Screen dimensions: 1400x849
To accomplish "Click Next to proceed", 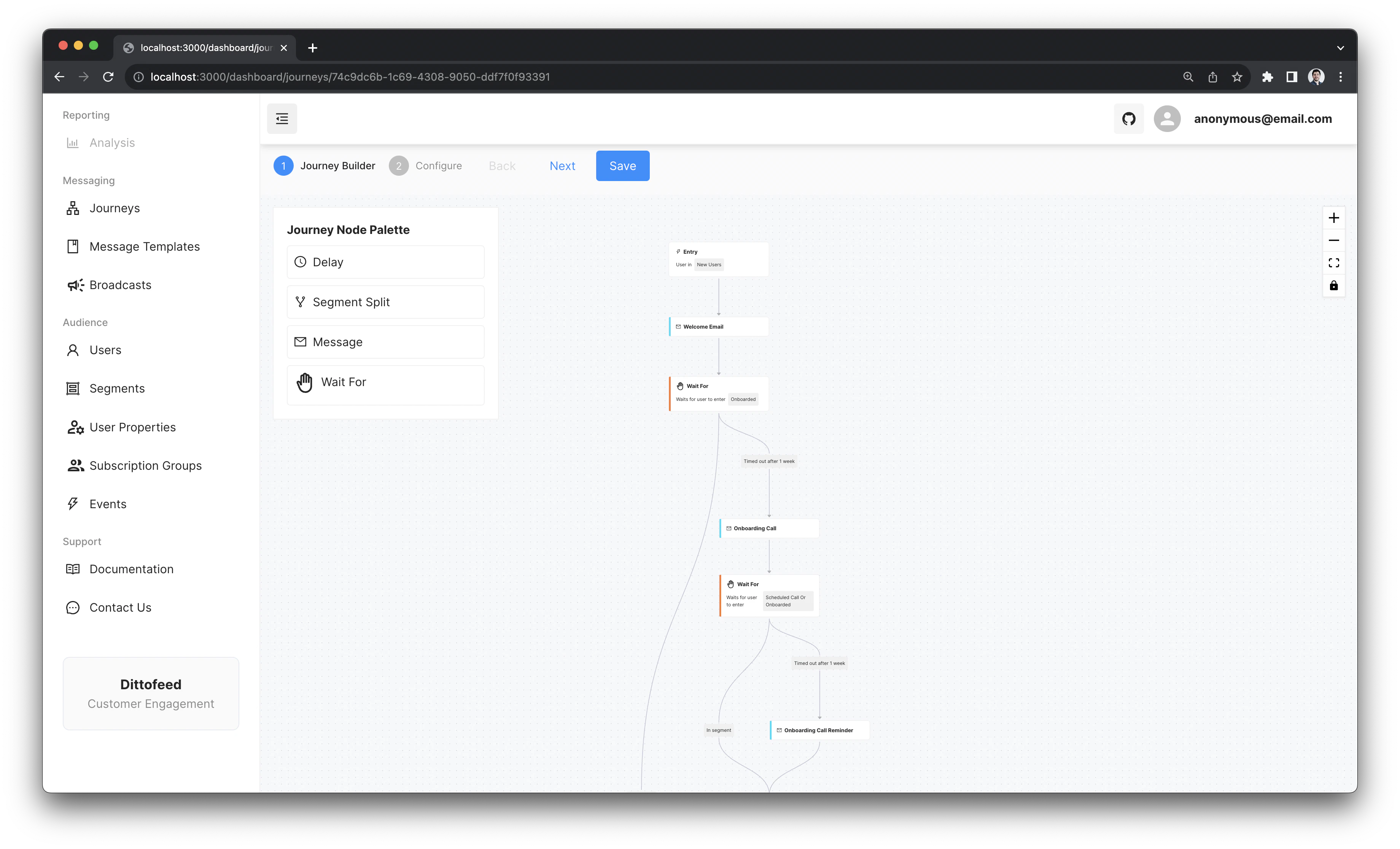I will click(x=563, y=166).
